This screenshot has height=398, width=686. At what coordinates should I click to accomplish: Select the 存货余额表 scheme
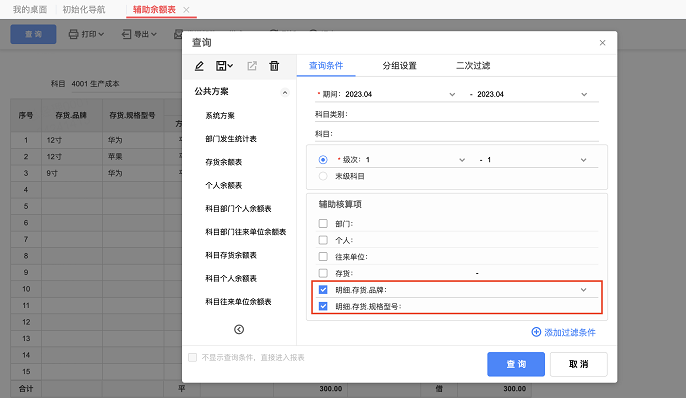coord(224,162)
